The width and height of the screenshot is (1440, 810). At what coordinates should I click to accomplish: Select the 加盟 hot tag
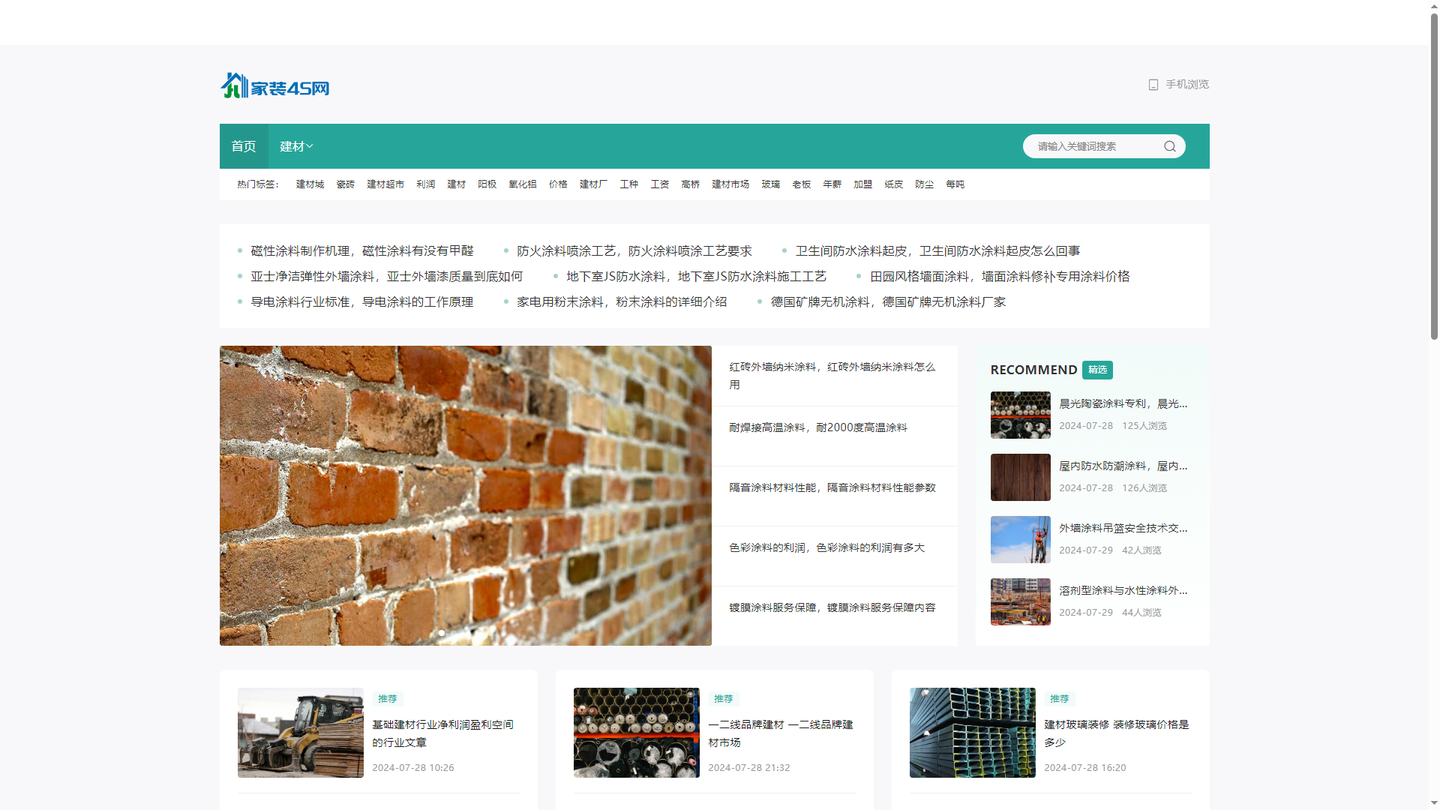coord(863,184)
